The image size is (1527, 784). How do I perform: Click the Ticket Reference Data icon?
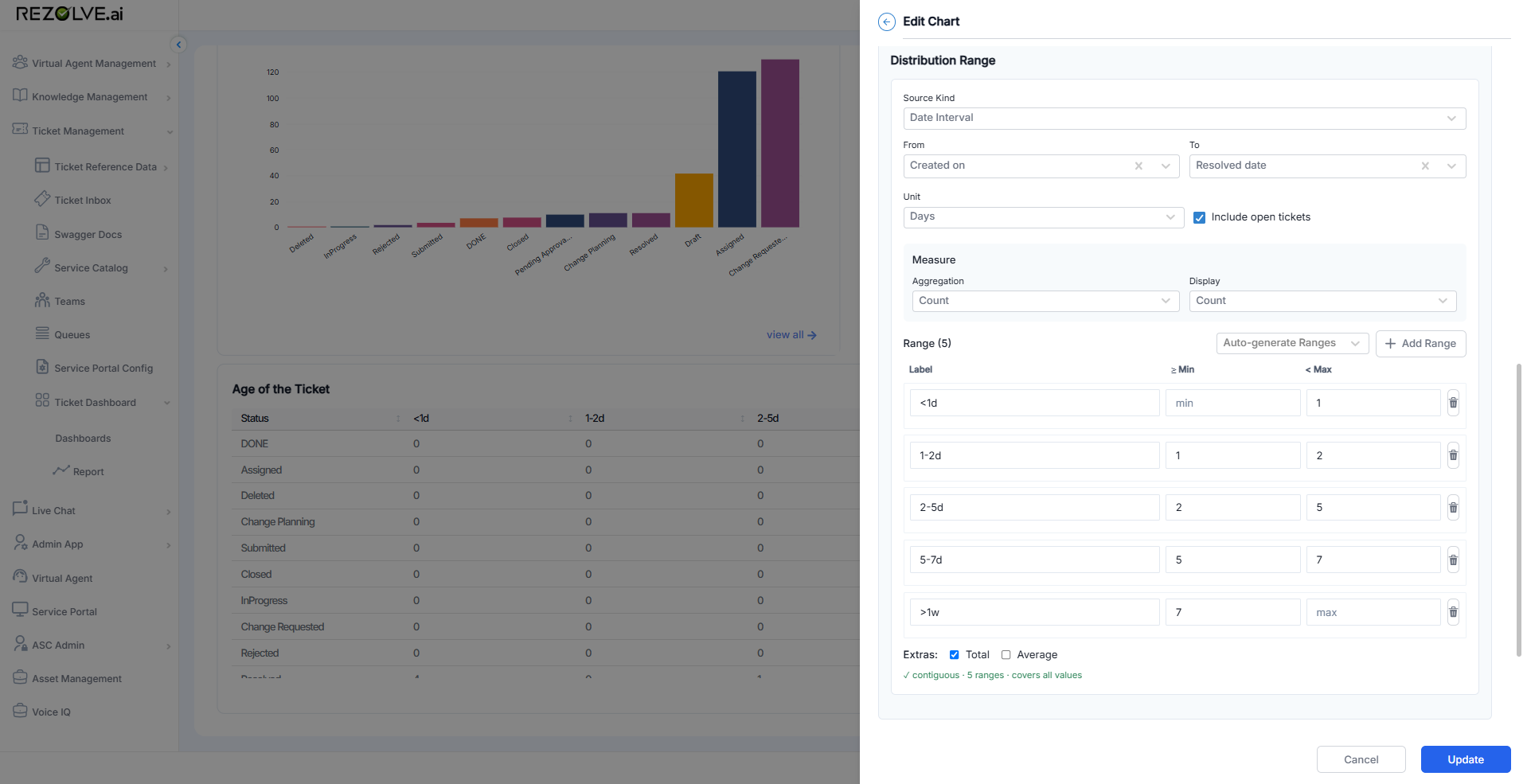pos(42,166)
